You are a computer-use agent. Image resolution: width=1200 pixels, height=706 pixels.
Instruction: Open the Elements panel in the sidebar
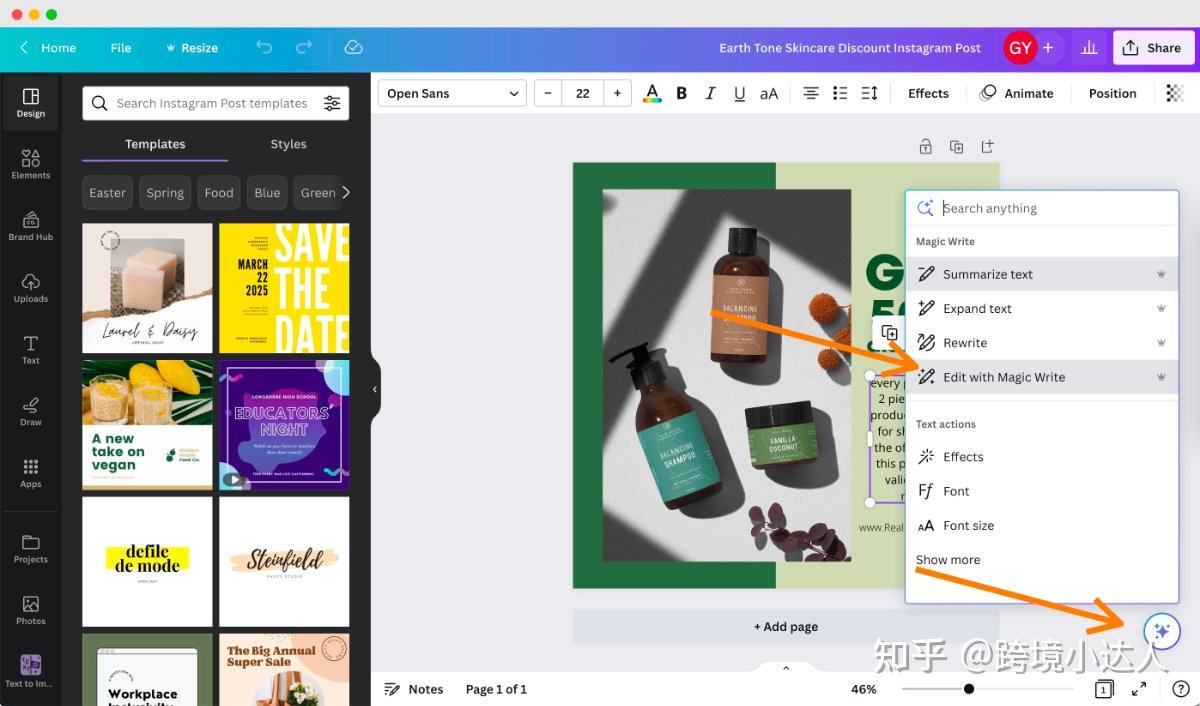coord(30,163)
